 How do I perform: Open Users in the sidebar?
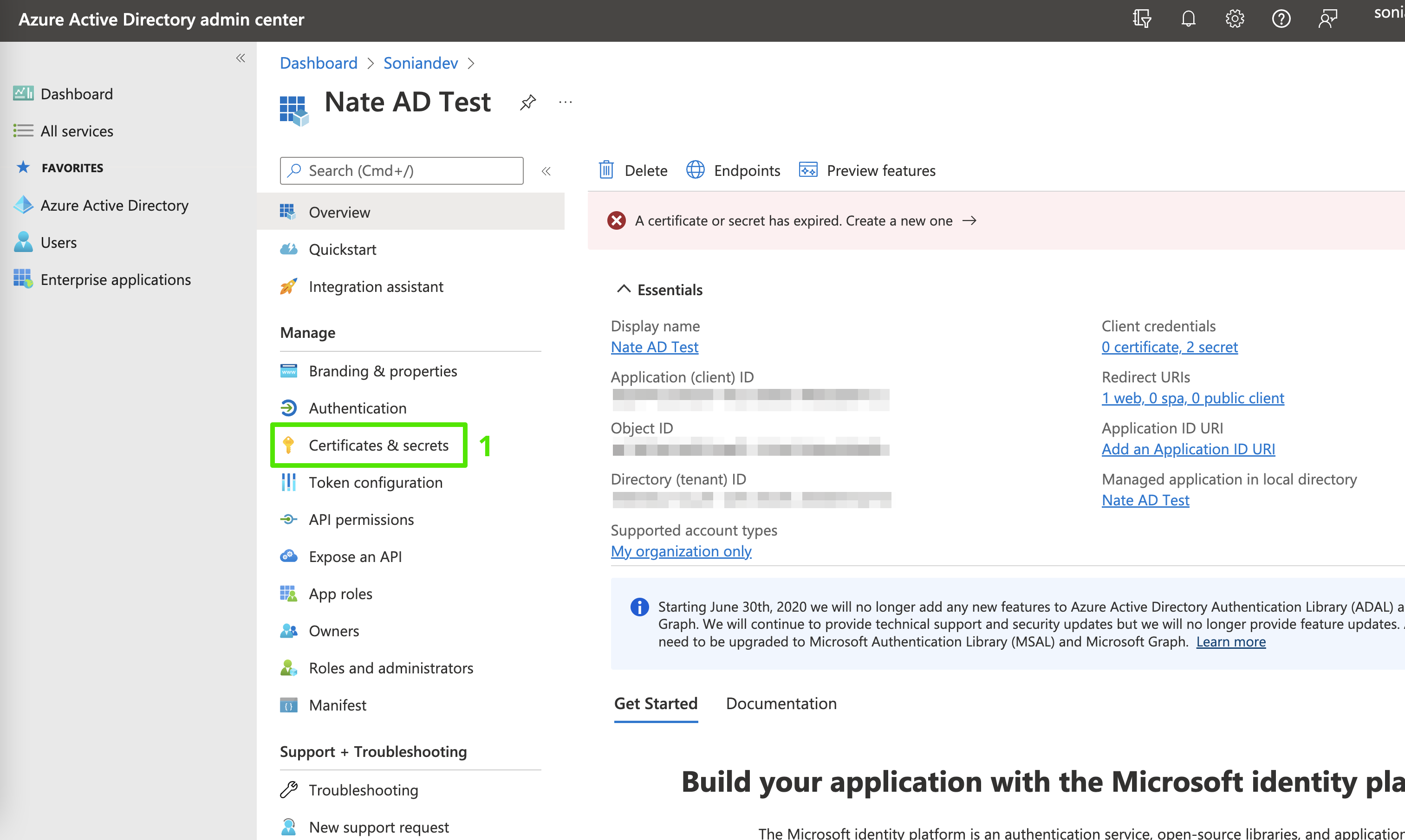(59, 243)
